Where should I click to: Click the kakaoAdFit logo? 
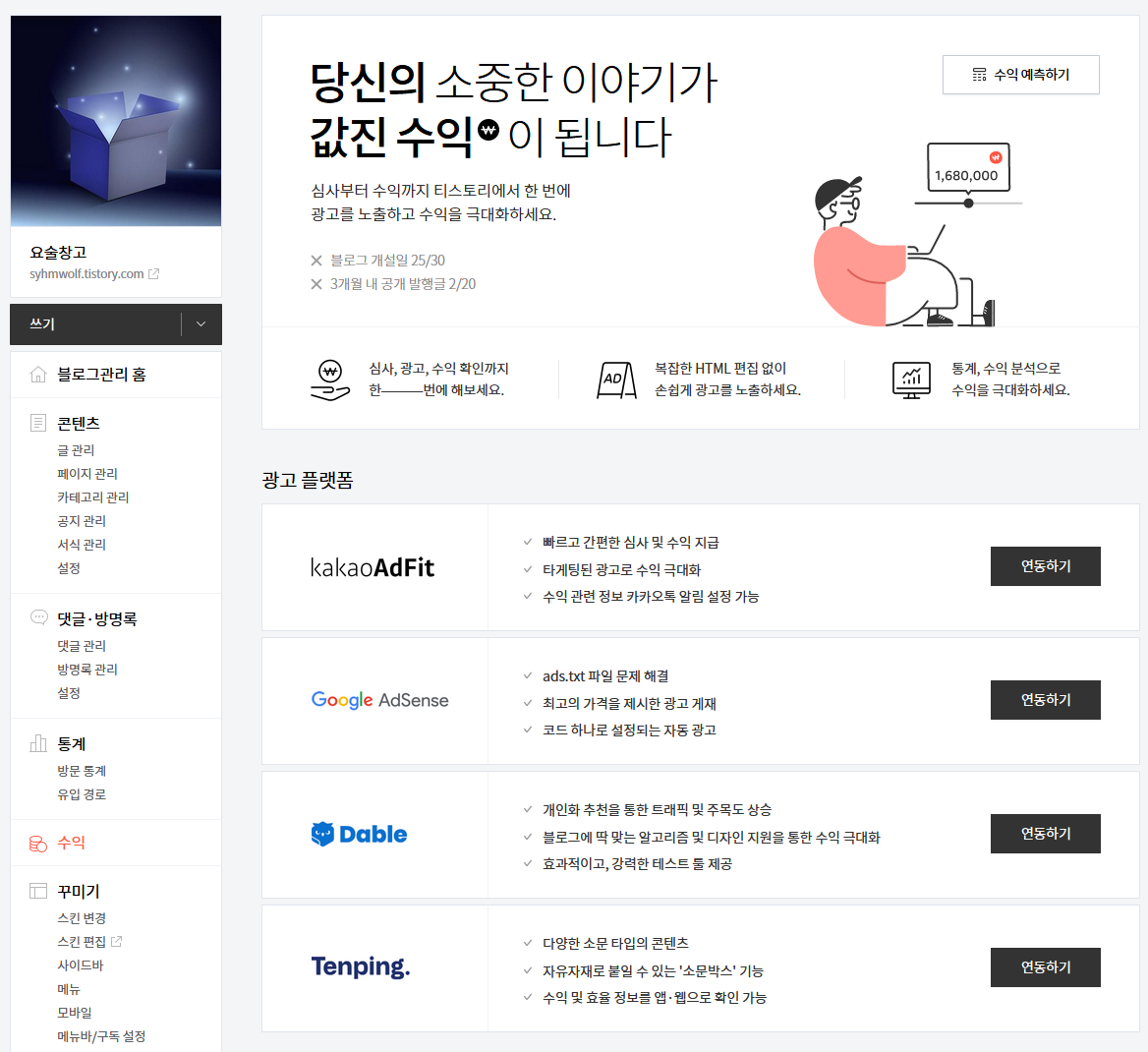[x=372, y=567]
